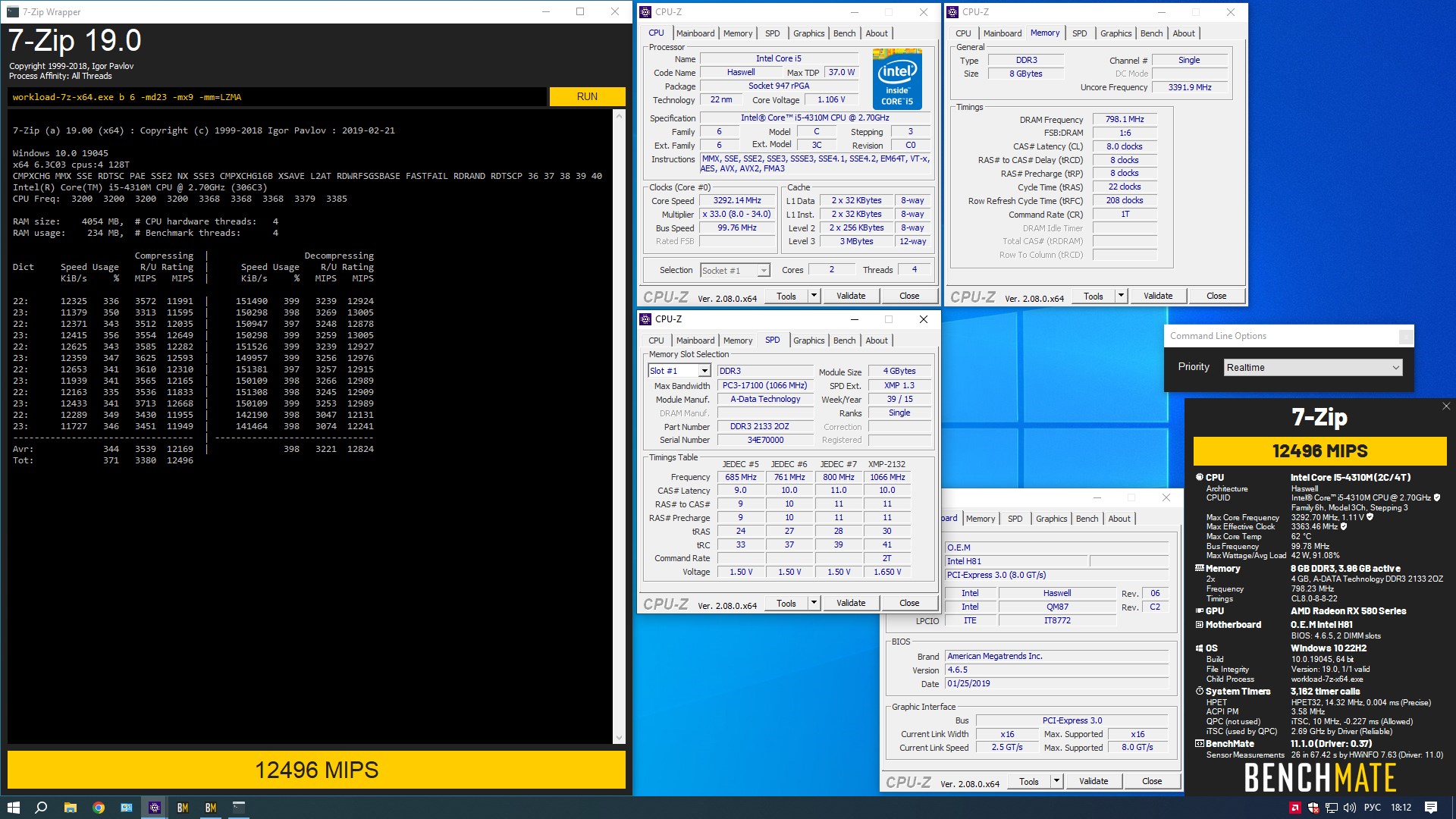Image resolution: width=1456 pixels, height=819 pixels.
Task: Open SPD tab in Memory CPU-Z window
Action: [1079, 33]
